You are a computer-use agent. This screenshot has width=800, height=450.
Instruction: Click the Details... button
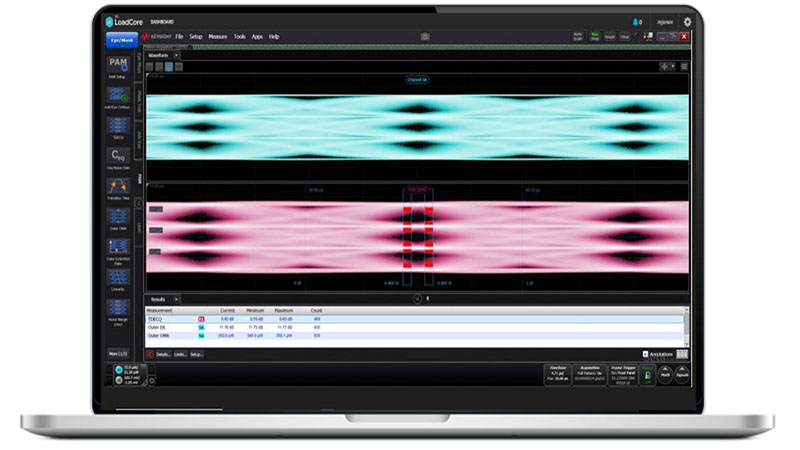(x=163, y=354)
